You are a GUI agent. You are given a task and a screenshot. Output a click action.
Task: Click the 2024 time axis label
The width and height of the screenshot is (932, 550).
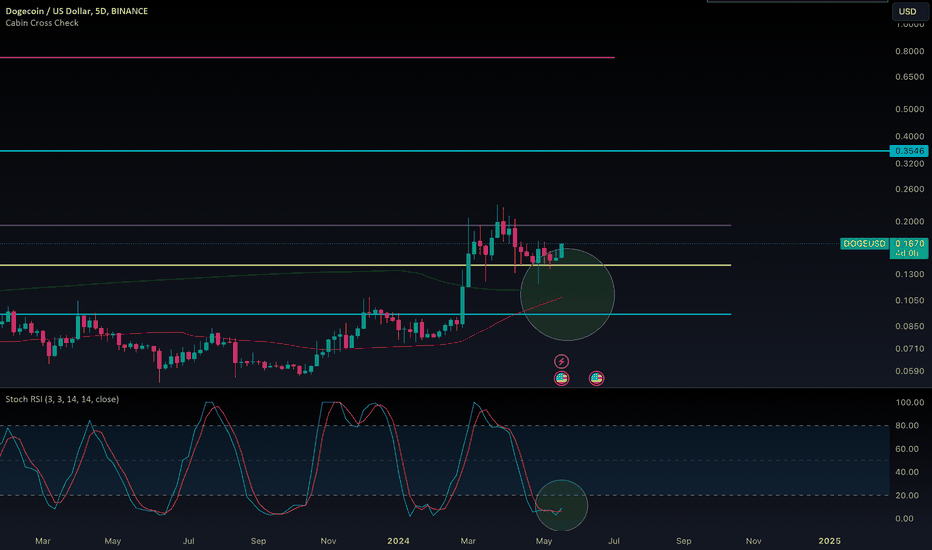click(398, 540)
